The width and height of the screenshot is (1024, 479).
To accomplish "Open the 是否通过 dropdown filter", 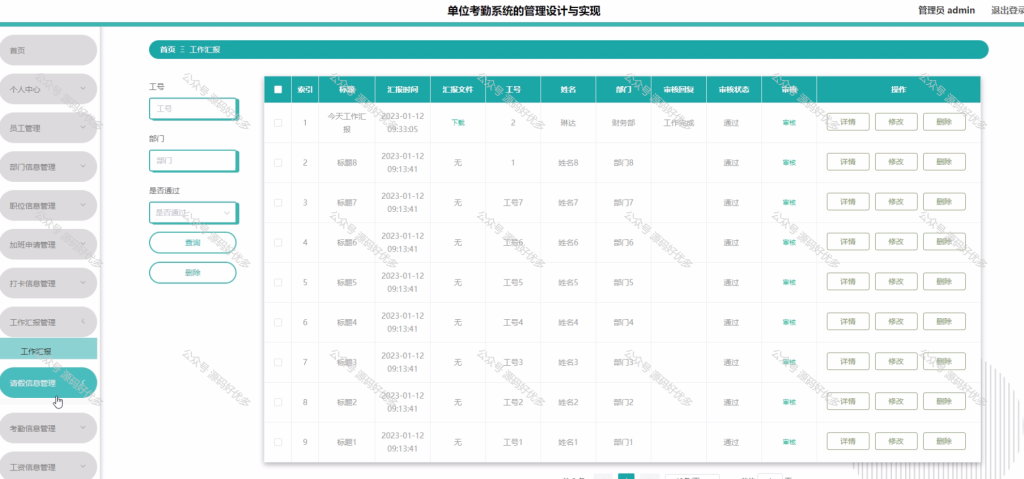I will (193, 212).
